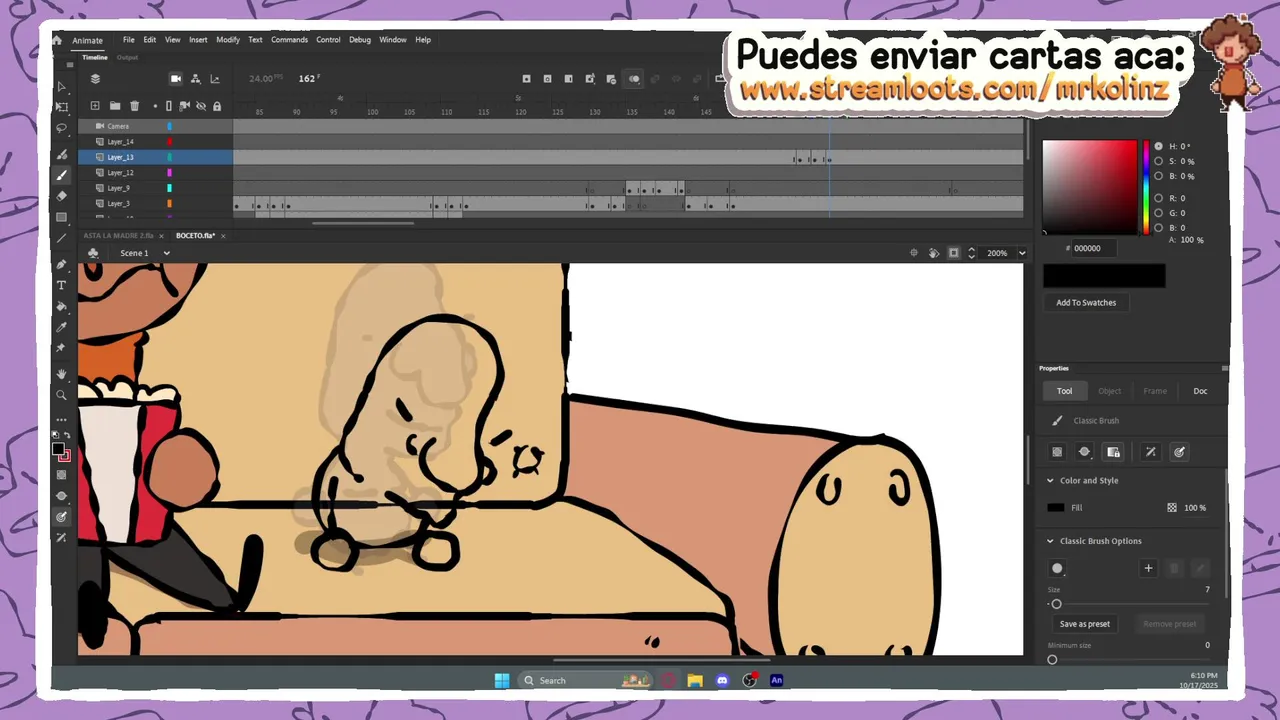Screen dimensions: 1280x720
Task: Click the New Layer plus icon
Action: pyautogui.click(x=95, y=106)
